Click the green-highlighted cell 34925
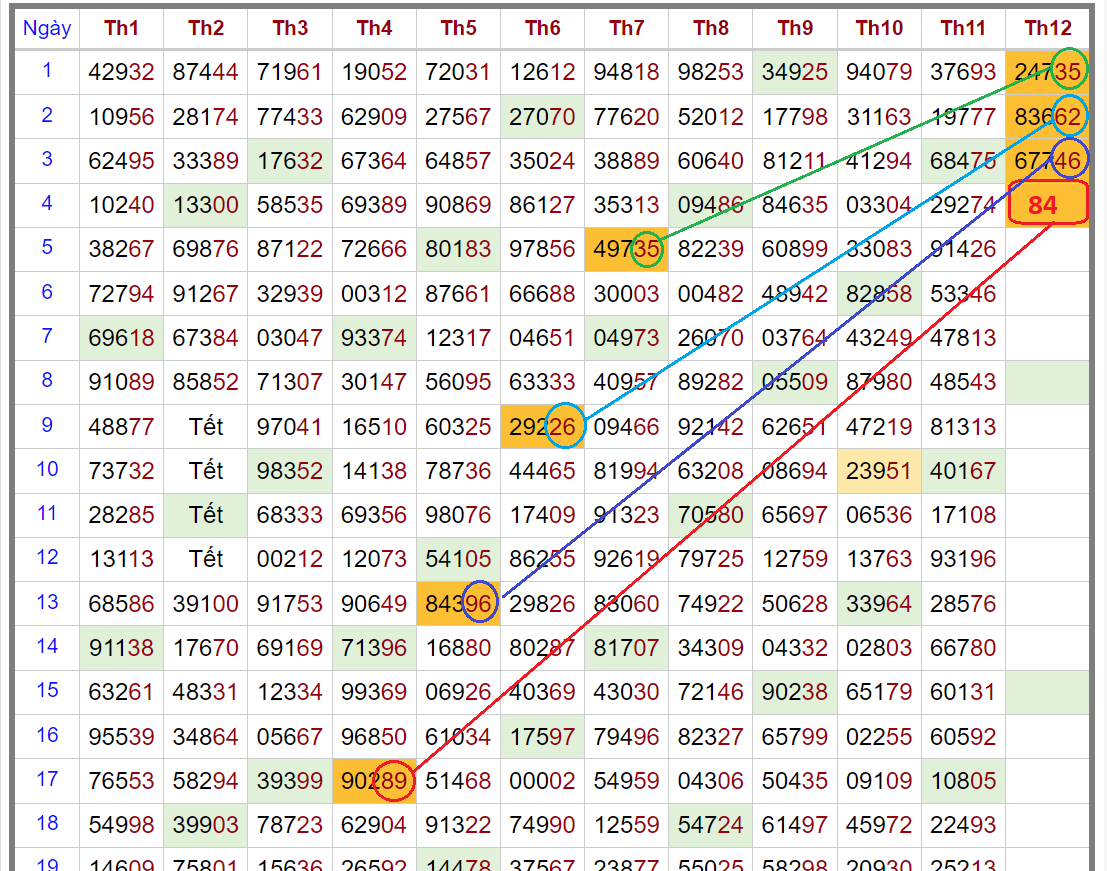Viewport: 1107px width, 871px height. pos(794,72)
